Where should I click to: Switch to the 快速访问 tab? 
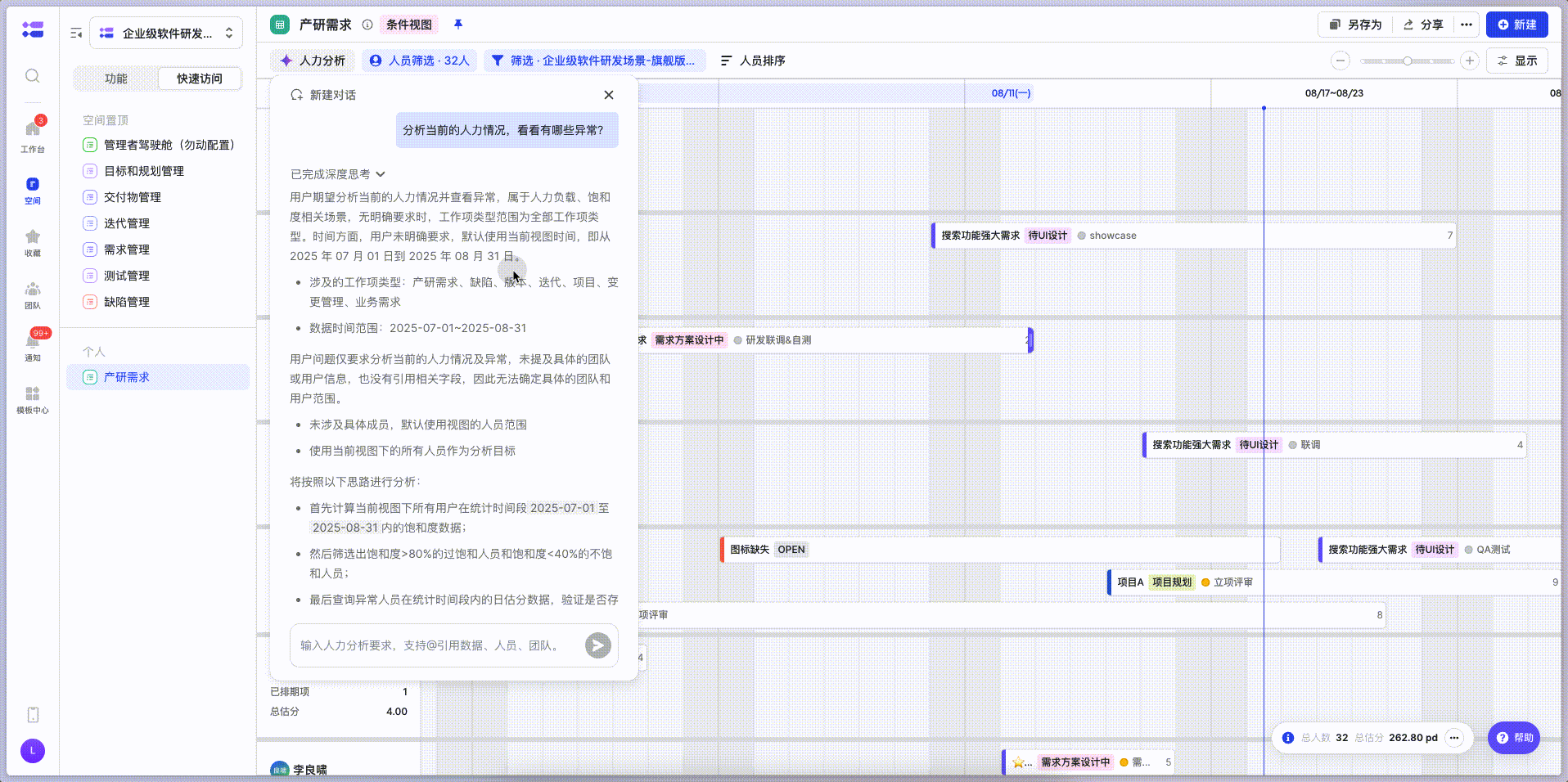point(200,79)
